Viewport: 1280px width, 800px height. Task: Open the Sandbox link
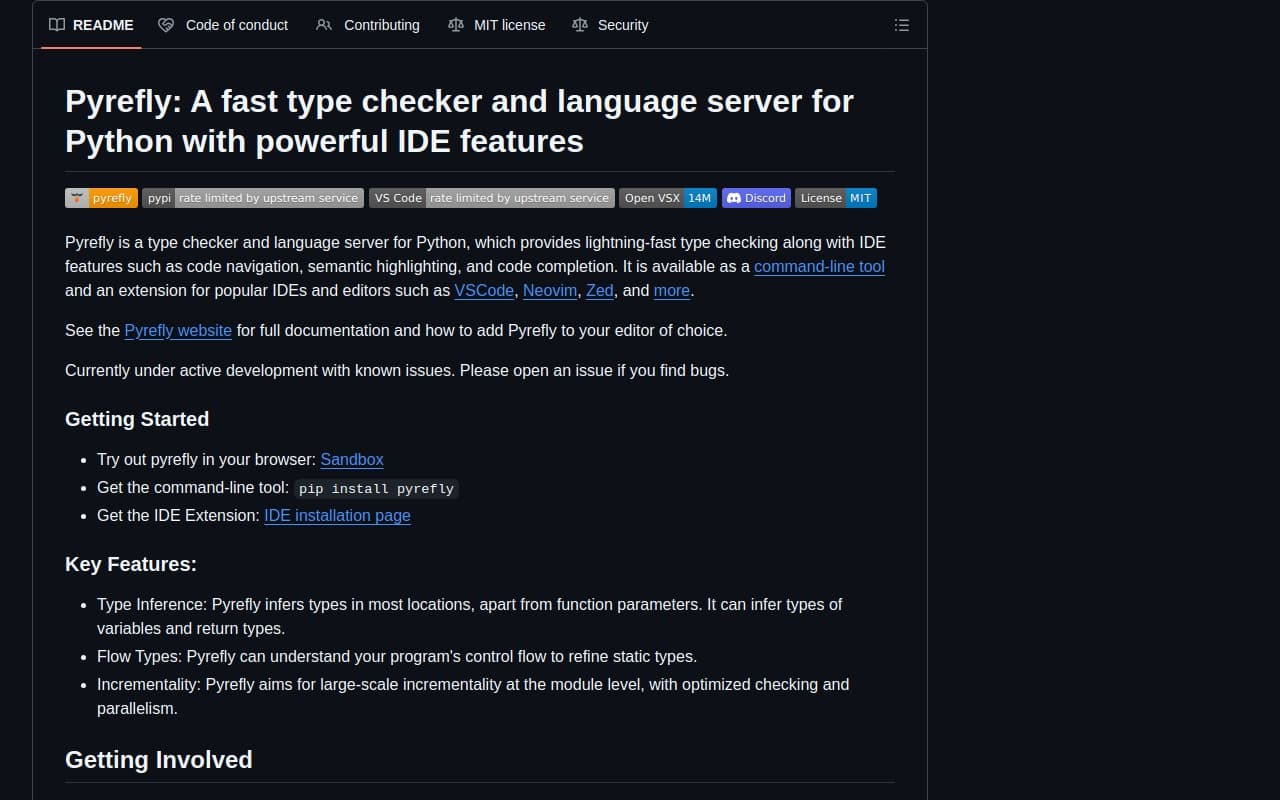click(351, 460)
